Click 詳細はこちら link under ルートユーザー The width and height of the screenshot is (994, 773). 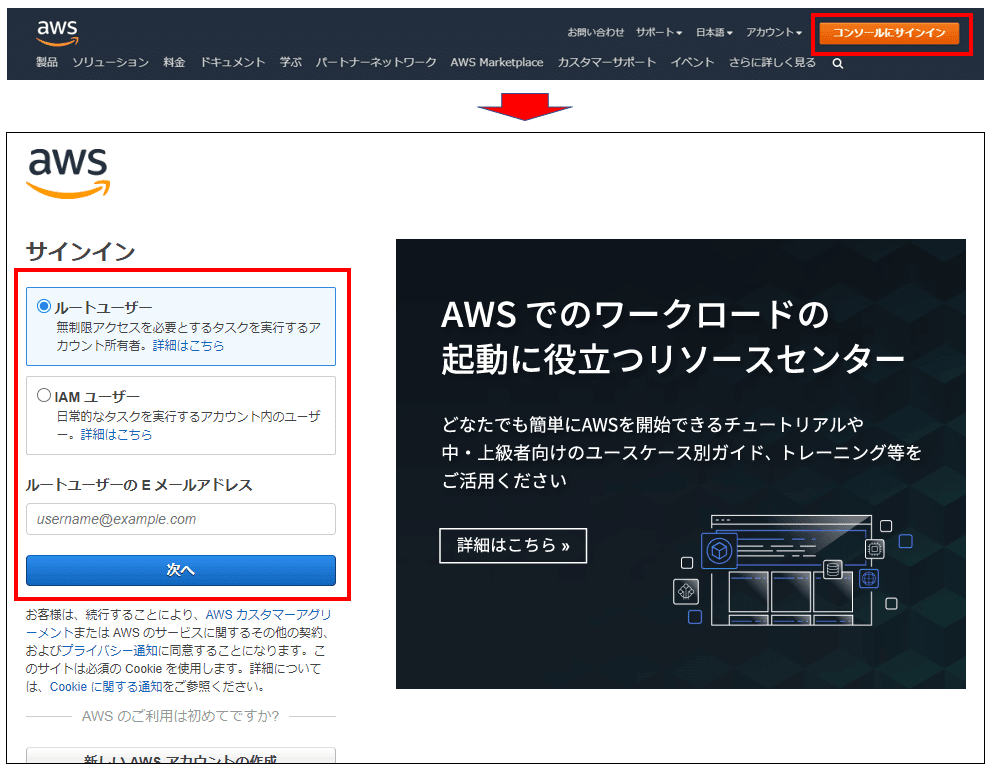click(188, 346)
